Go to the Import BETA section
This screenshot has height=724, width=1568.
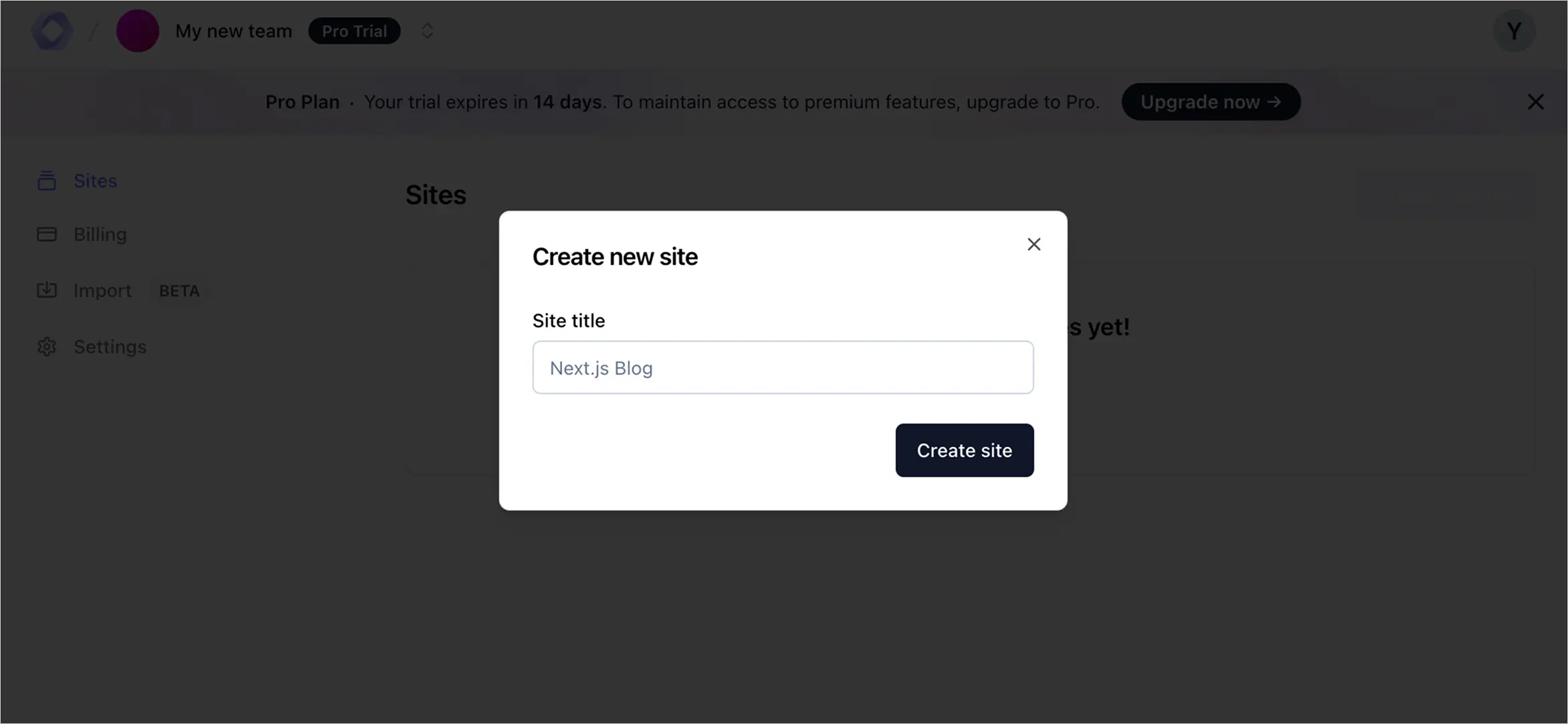pos(102,290)
